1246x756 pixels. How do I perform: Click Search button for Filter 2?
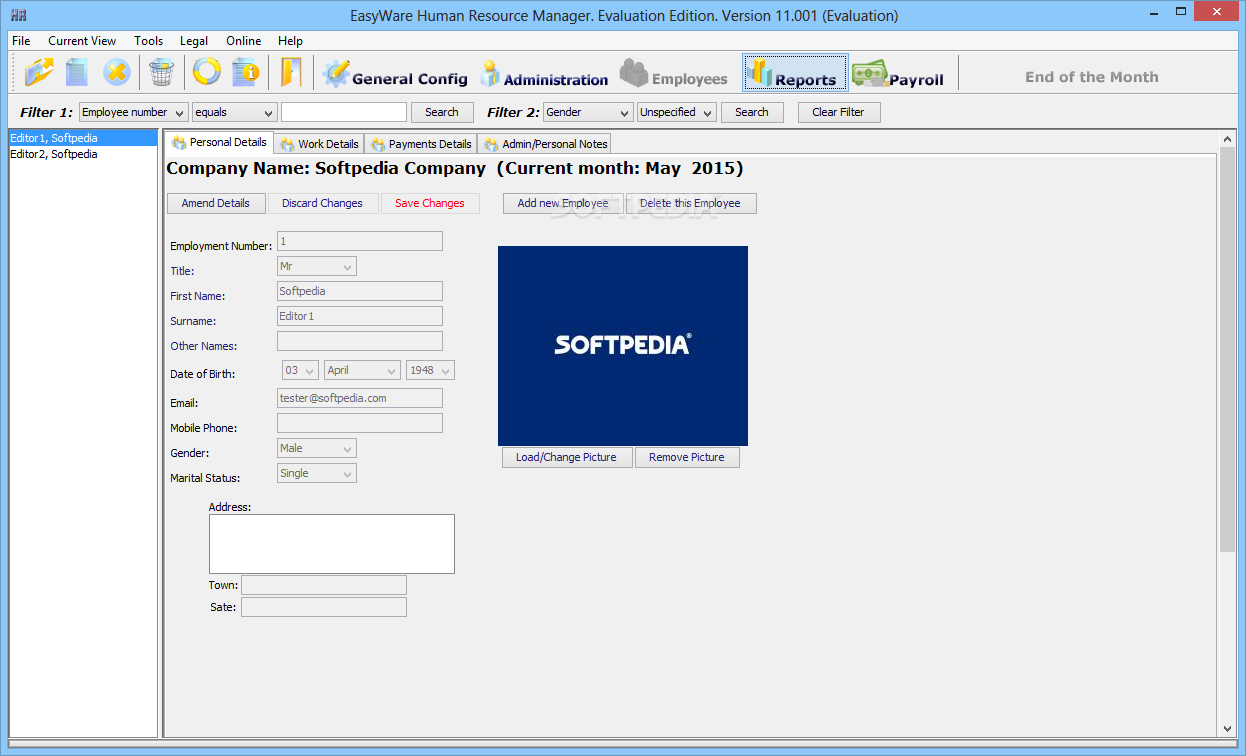point(752,112)
